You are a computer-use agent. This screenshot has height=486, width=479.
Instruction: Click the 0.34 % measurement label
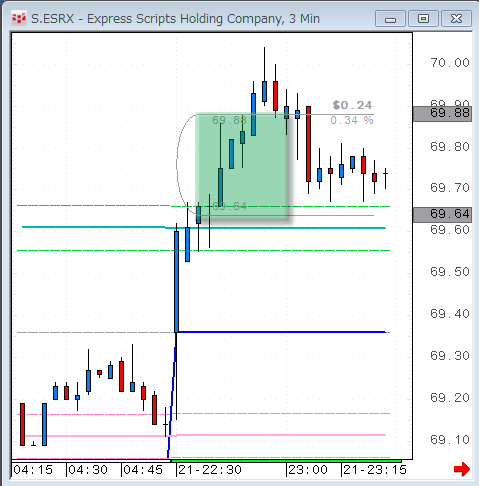pos(352,120)
